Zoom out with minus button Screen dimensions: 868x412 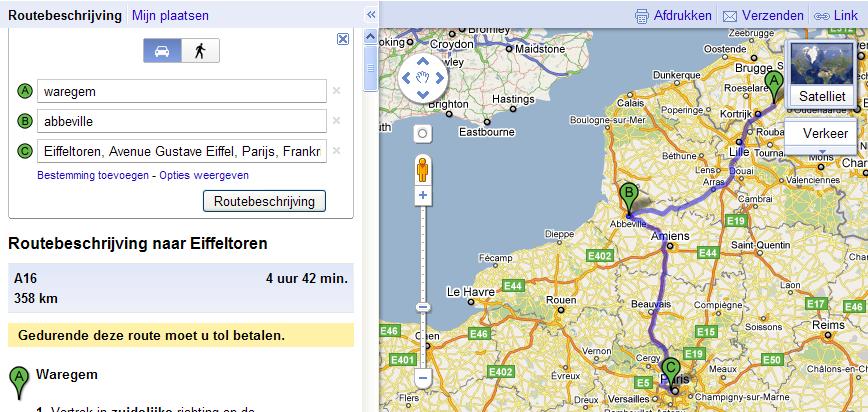coord(423,378)
